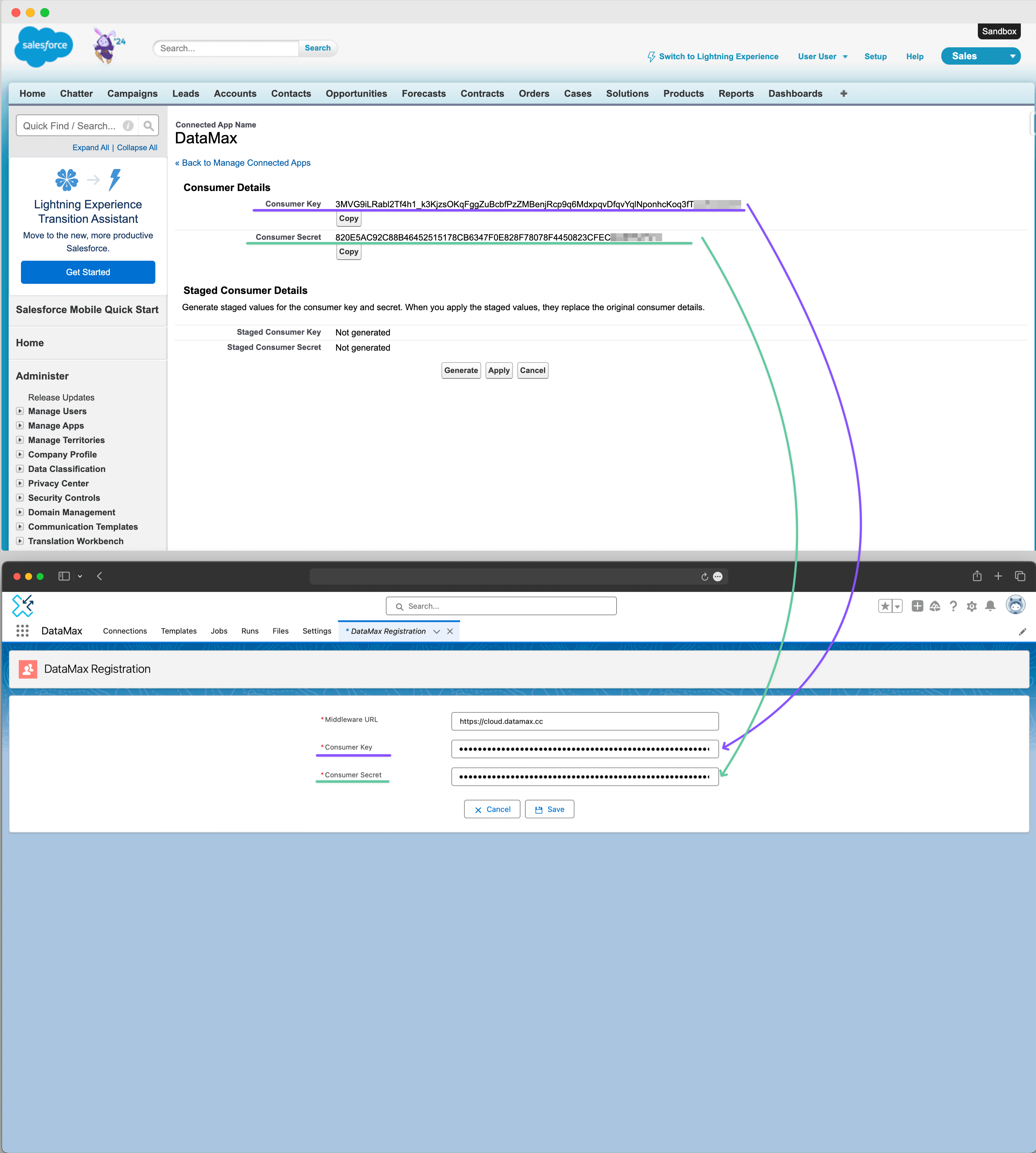This screenshot has height=1153, width=1036.
Task: Click Back to Manage Connected Apps
Action: [243, 163]
